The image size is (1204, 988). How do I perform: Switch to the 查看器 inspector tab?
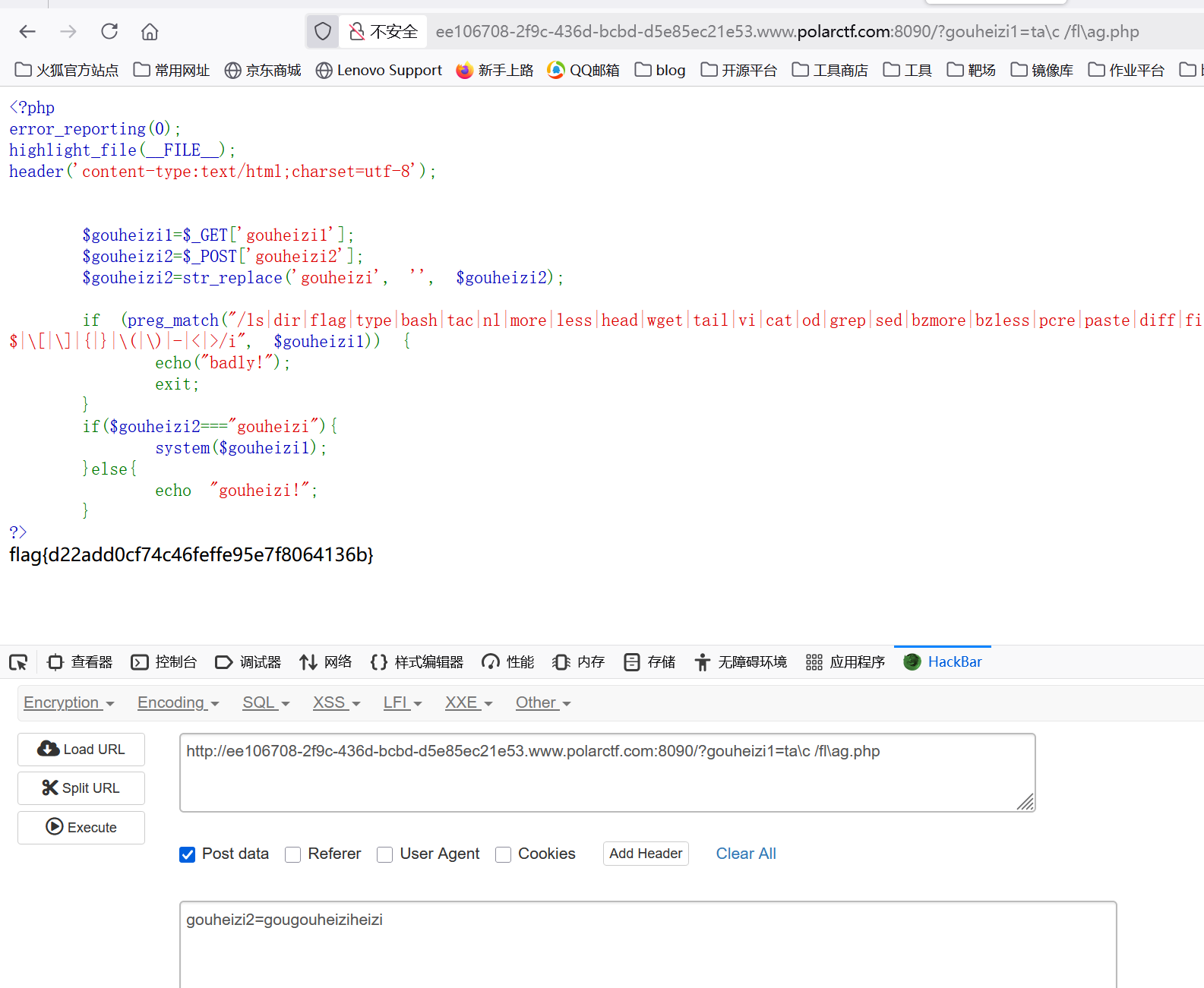coord(80,662)
